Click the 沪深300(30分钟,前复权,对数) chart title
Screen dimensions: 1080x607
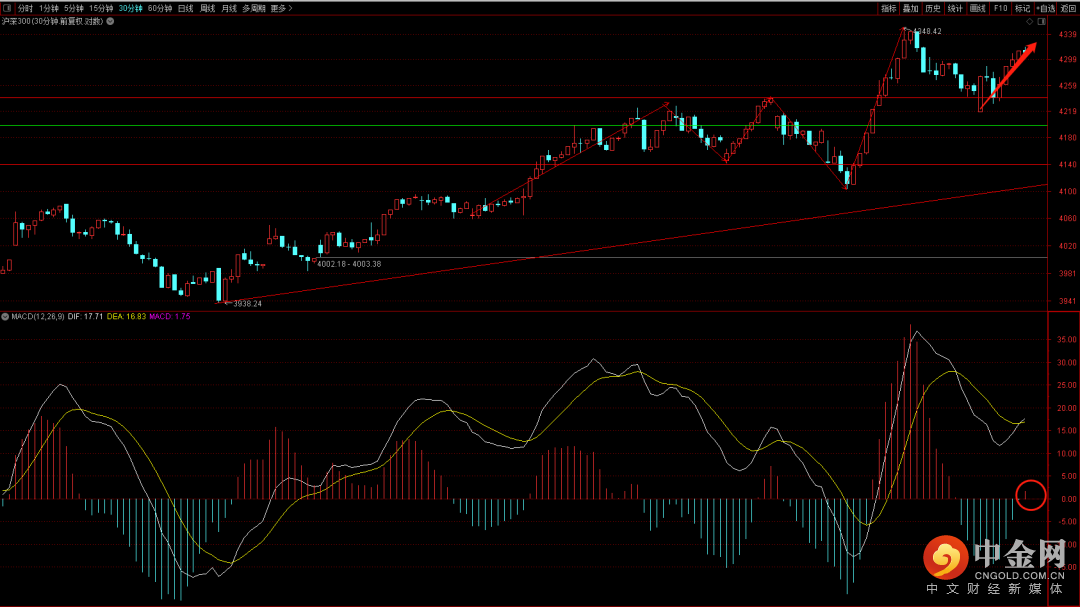(52, 21)
